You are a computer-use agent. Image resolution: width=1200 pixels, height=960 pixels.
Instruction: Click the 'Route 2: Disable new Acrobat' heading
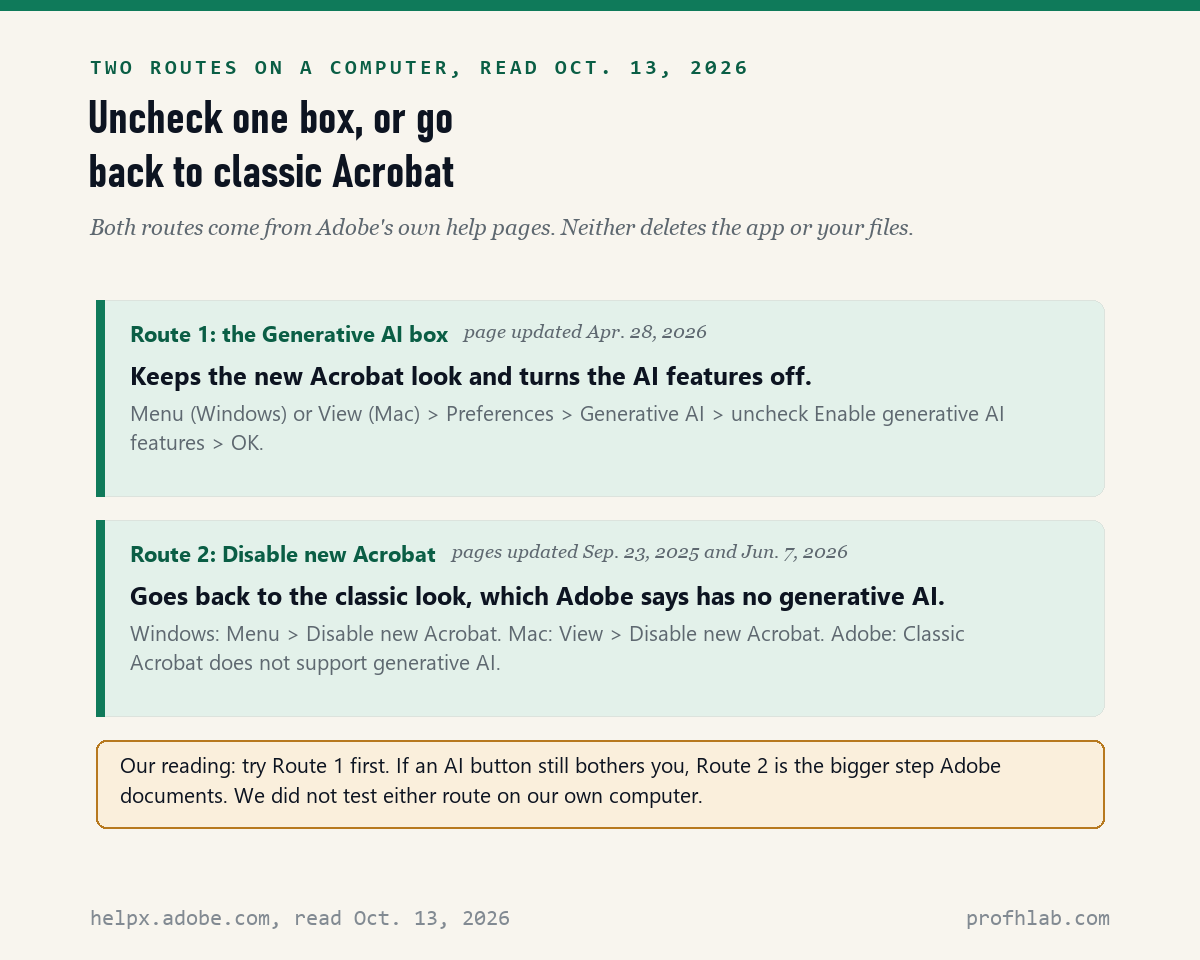pos(283,555)
